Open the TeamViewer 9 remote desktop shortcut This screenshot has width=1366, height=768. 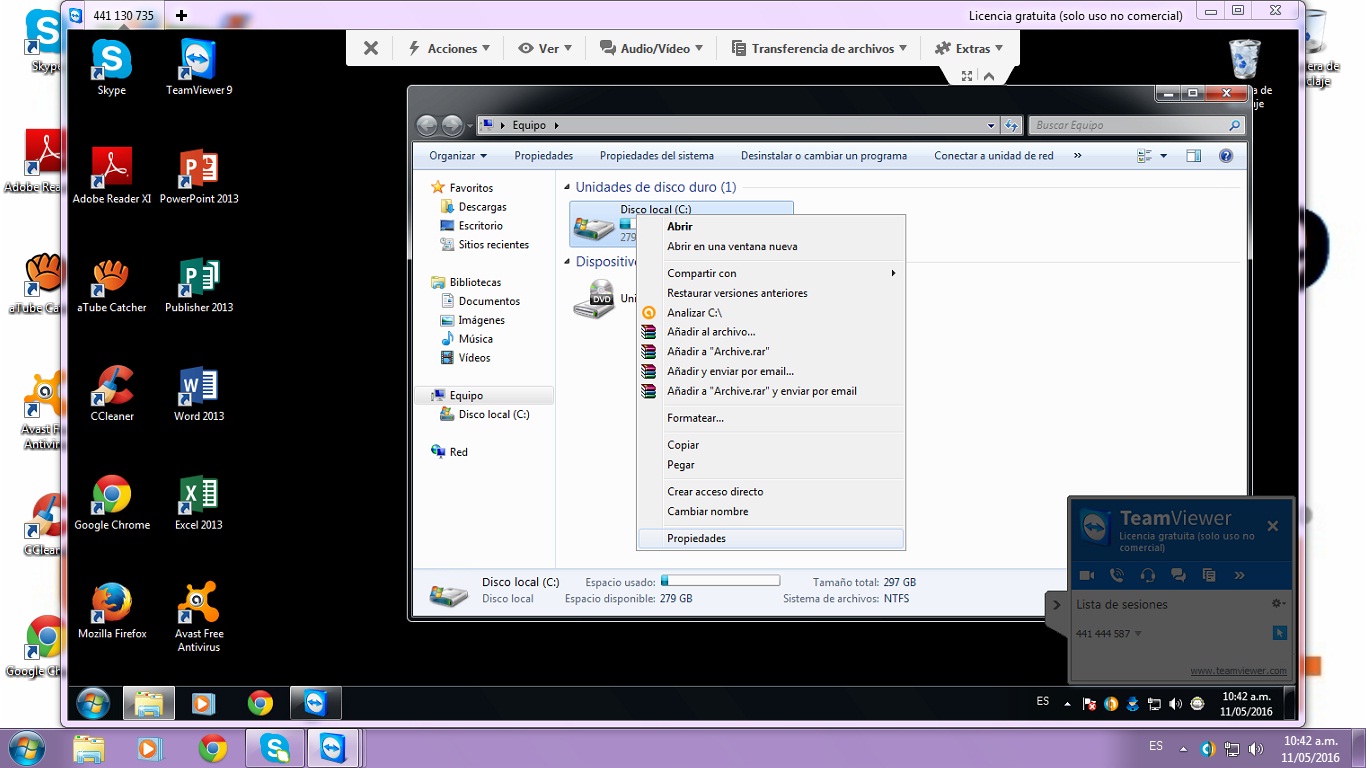pos(199,67)
